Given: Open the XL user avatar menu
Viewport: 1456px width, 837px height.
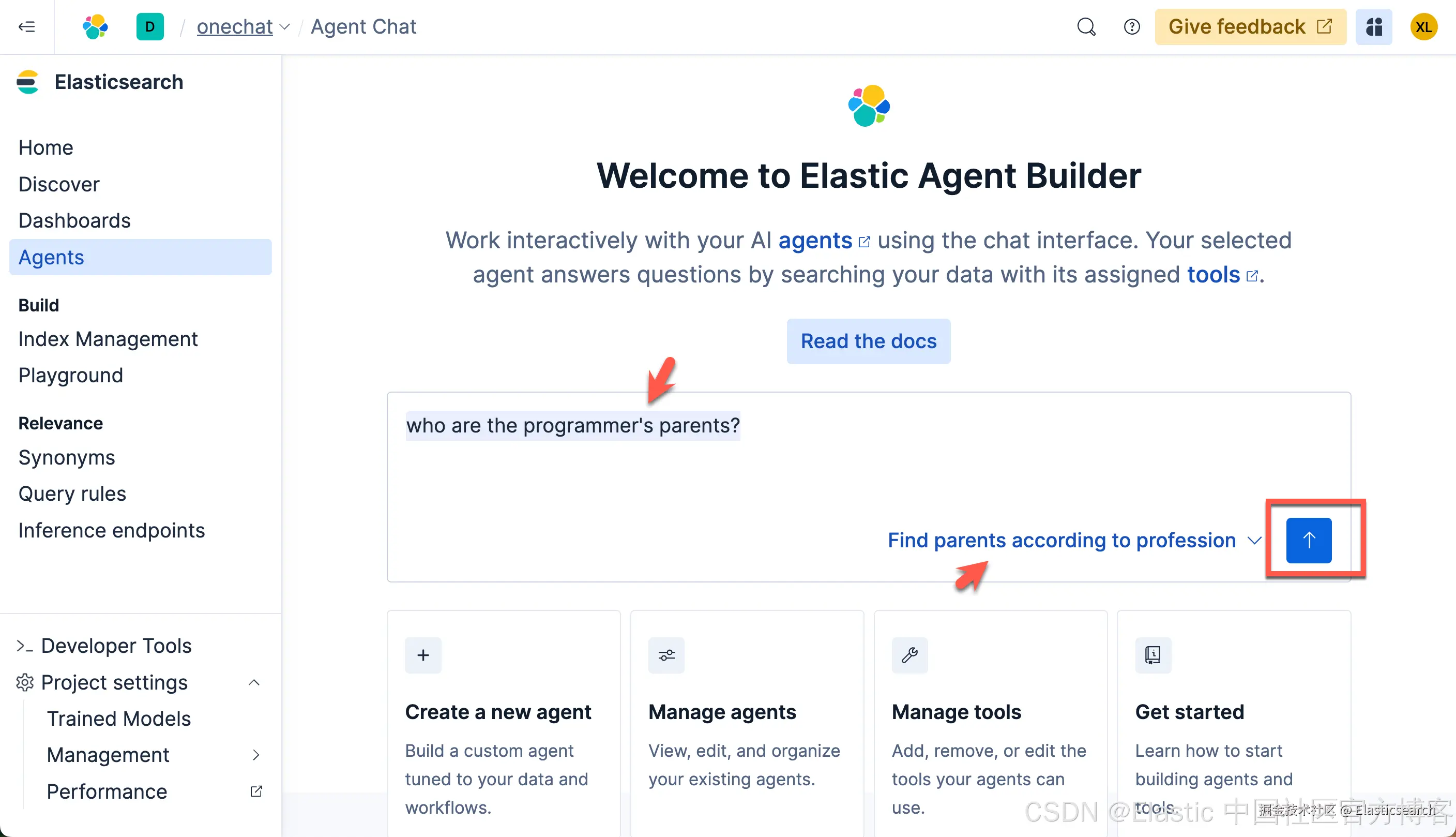Looking at the screenshot, I should pos(1423,26).
